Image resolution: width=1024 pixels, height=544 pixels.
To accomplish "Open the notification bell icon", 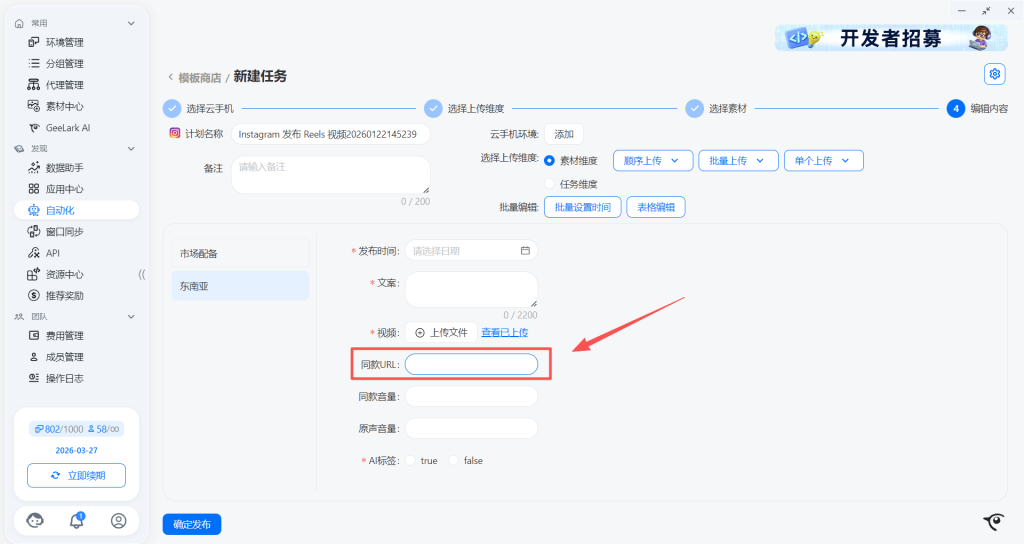I will click(76, 520).
